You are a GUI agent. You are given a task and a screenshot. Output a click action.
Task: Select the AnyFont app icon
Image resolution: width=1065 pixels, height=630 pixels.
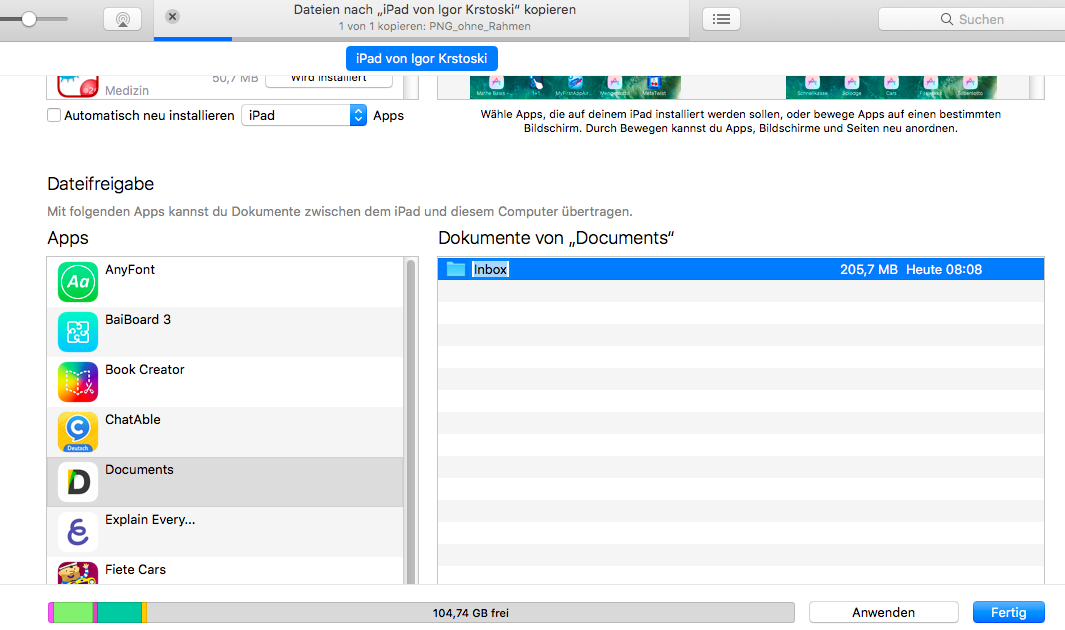coord(78,282)
